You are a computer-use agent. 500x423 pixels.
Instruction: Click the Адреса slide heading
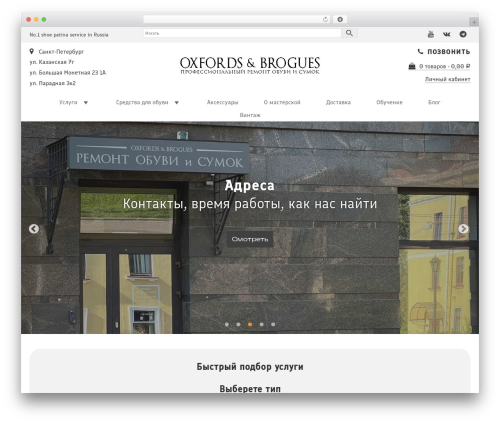250,185
